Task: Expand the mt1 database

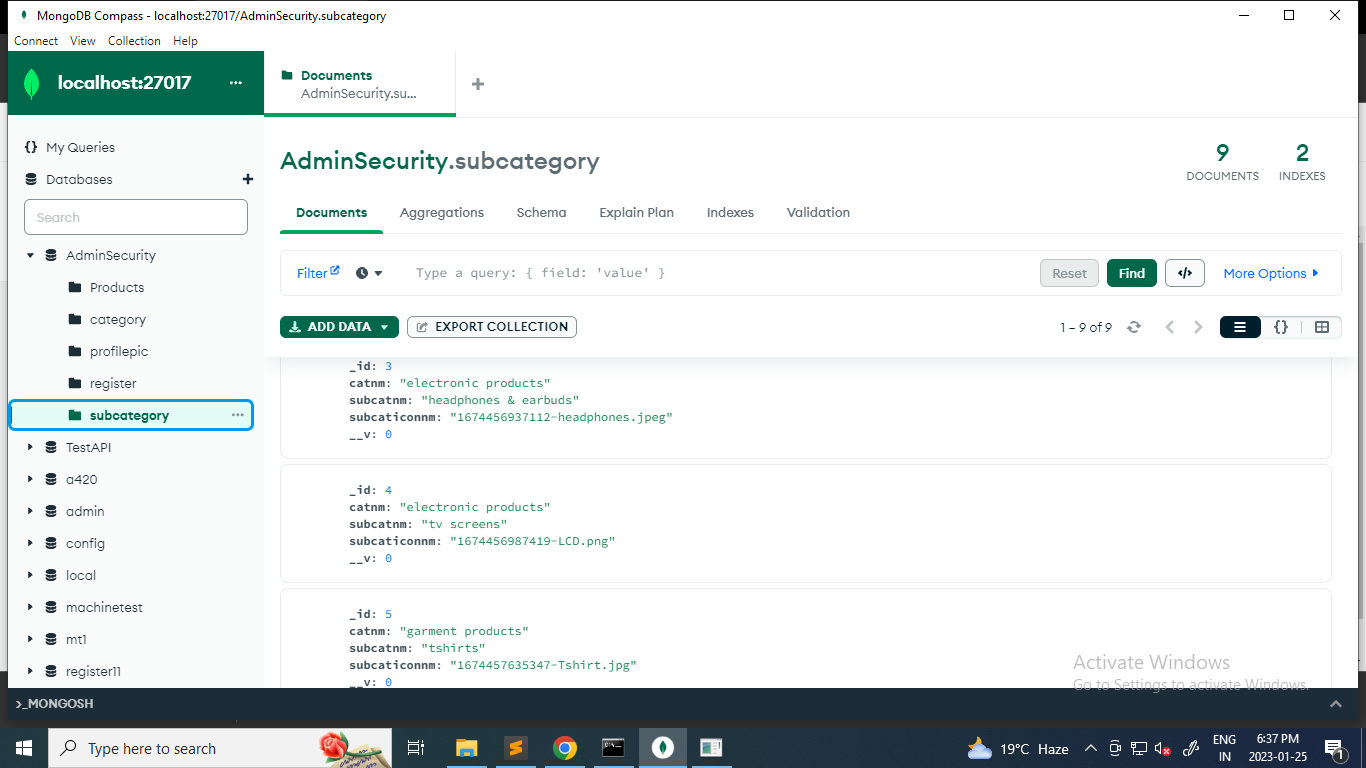Action: [30, 639]
